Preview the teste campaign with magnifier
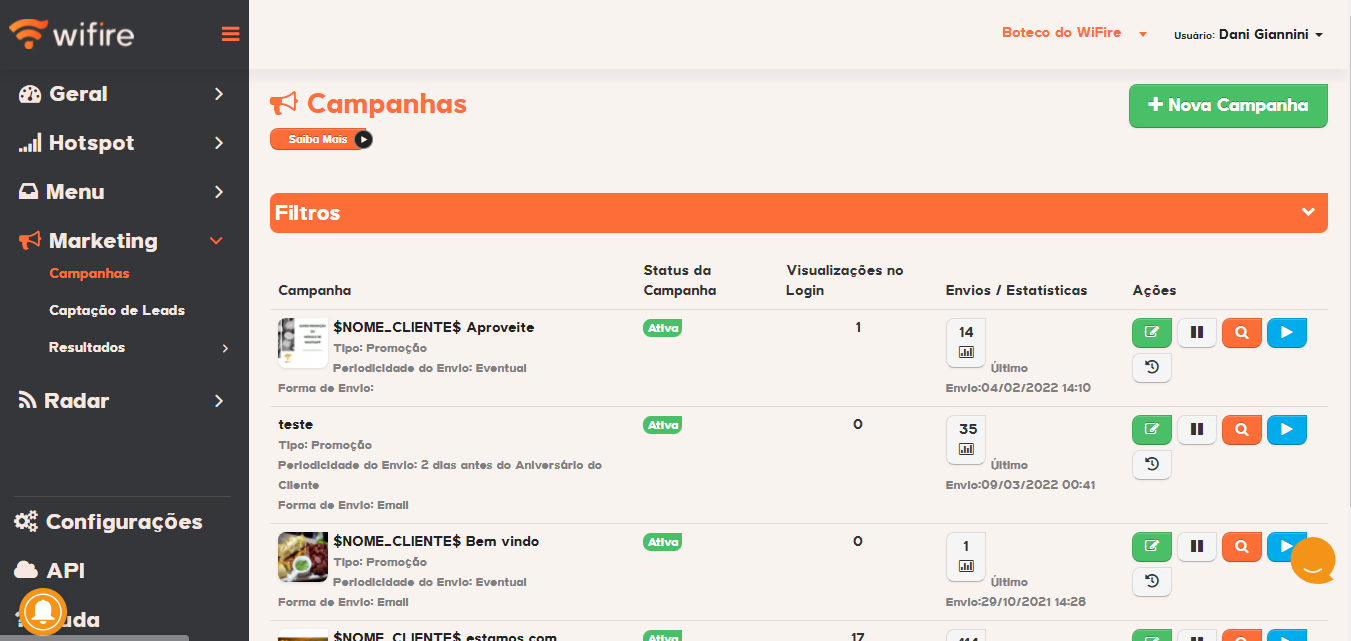This screenshot has width=1351, height=641. pos(1242,430)
